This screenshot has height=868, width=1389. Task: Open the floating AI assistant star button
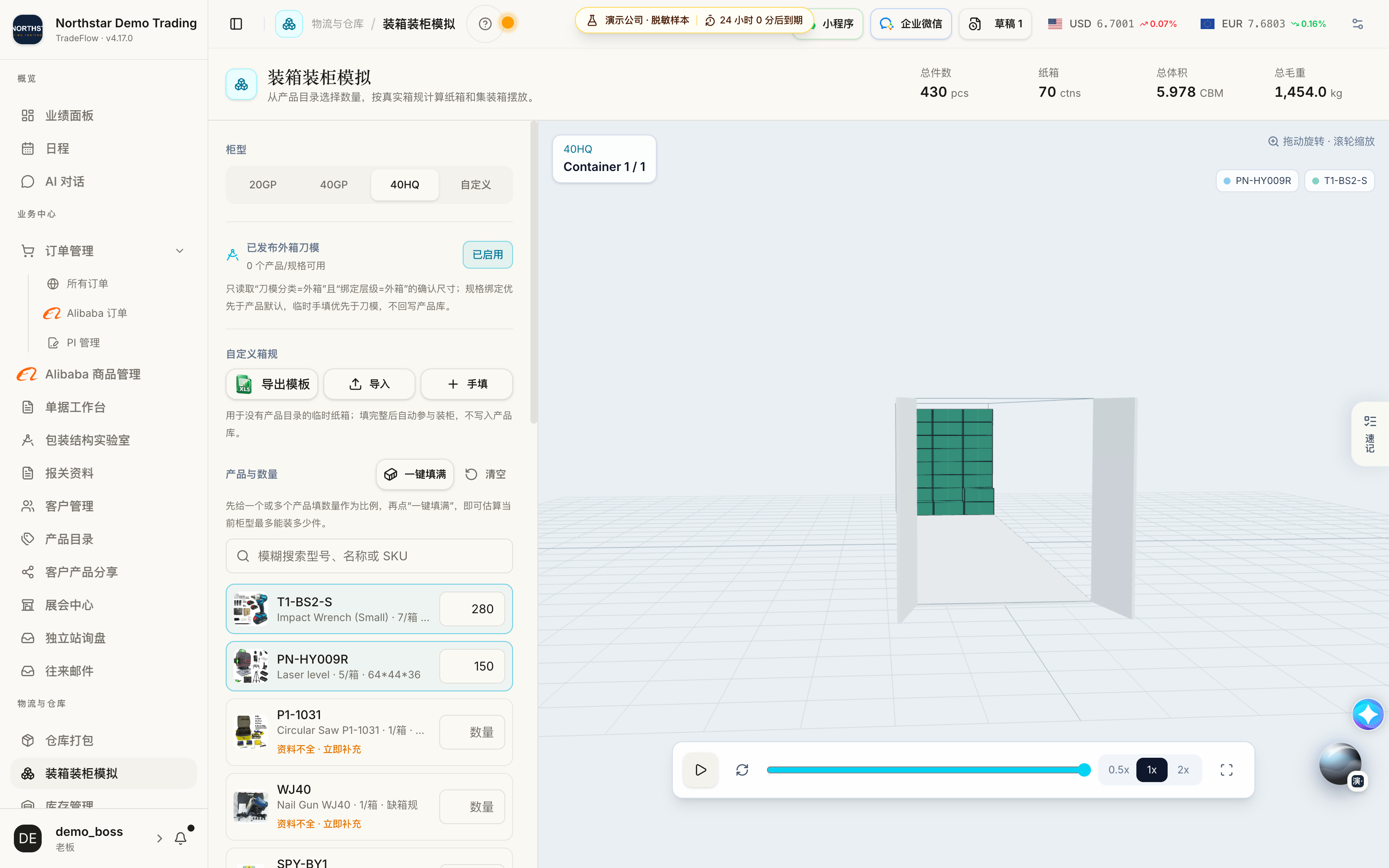[1368, 714]
